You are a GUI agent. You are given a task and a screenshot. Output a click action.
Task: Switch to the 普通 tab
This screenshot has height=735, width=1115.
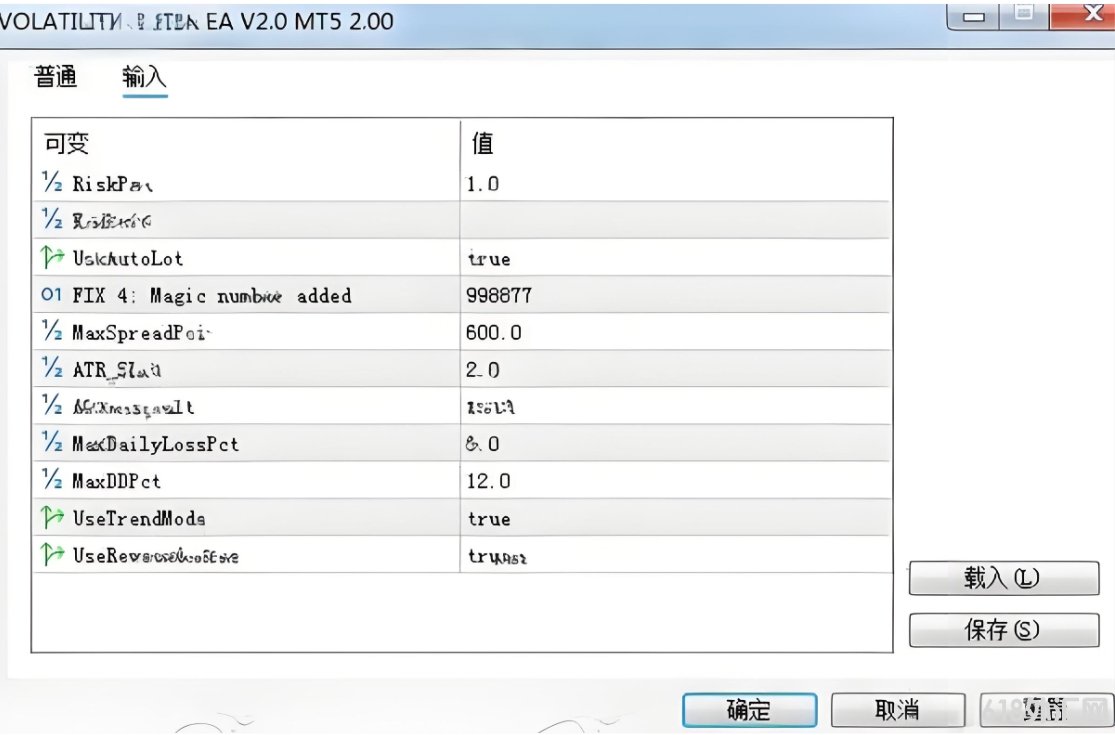(55, 77)
